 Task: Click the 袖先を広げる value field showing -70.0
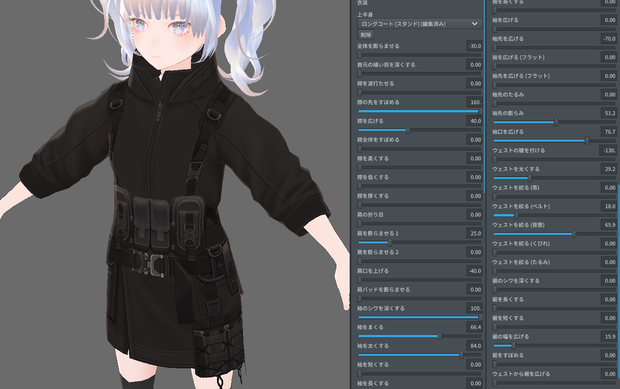609,38
